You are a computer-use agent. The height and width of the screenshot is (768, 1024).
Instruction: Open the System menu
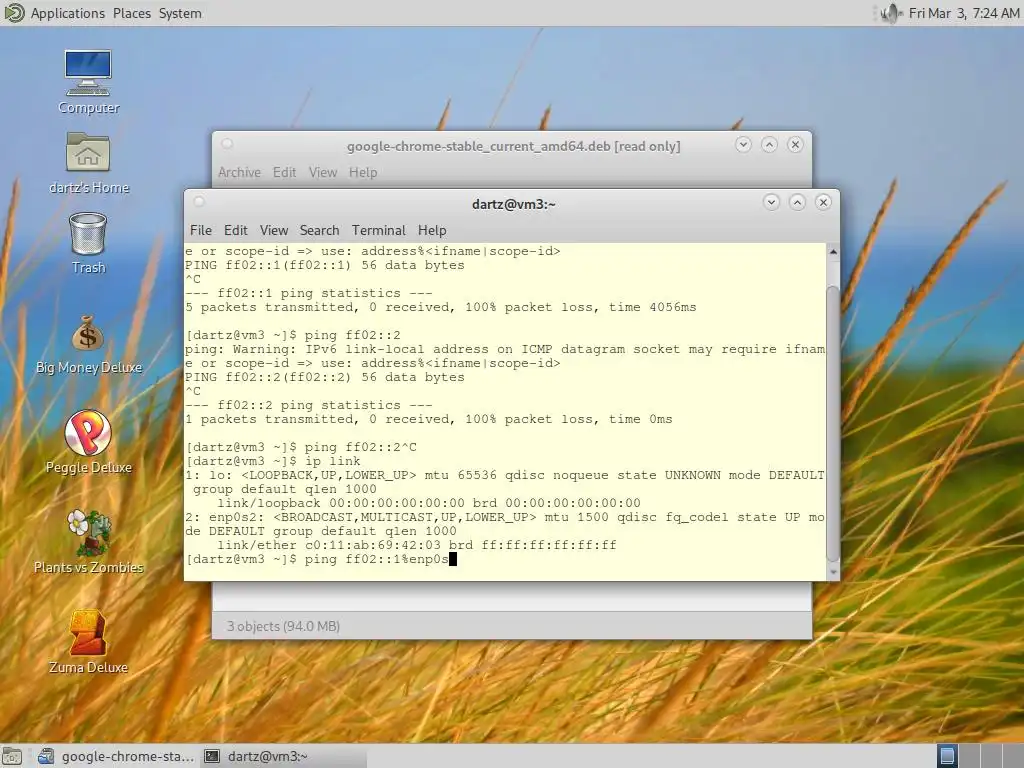tap(180, 13)
